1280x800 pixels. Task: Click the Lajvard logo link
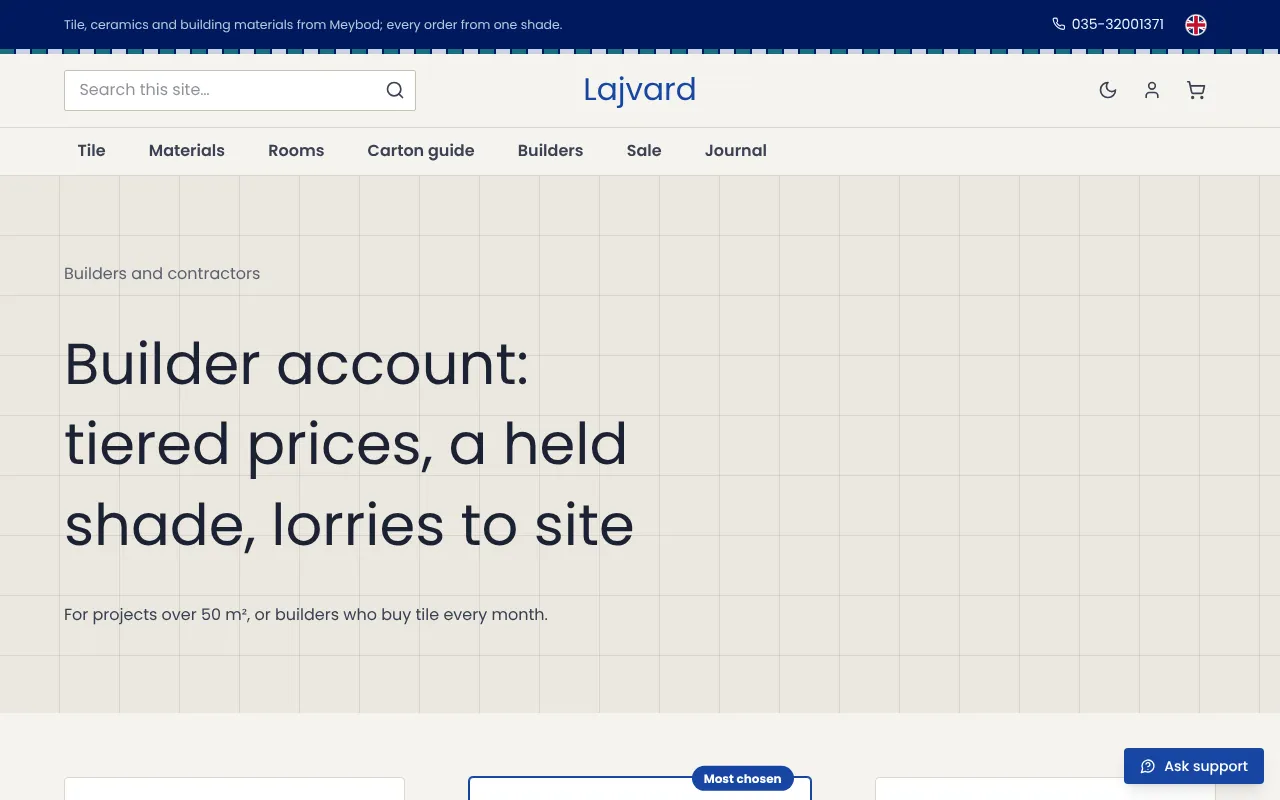(640, 90)
